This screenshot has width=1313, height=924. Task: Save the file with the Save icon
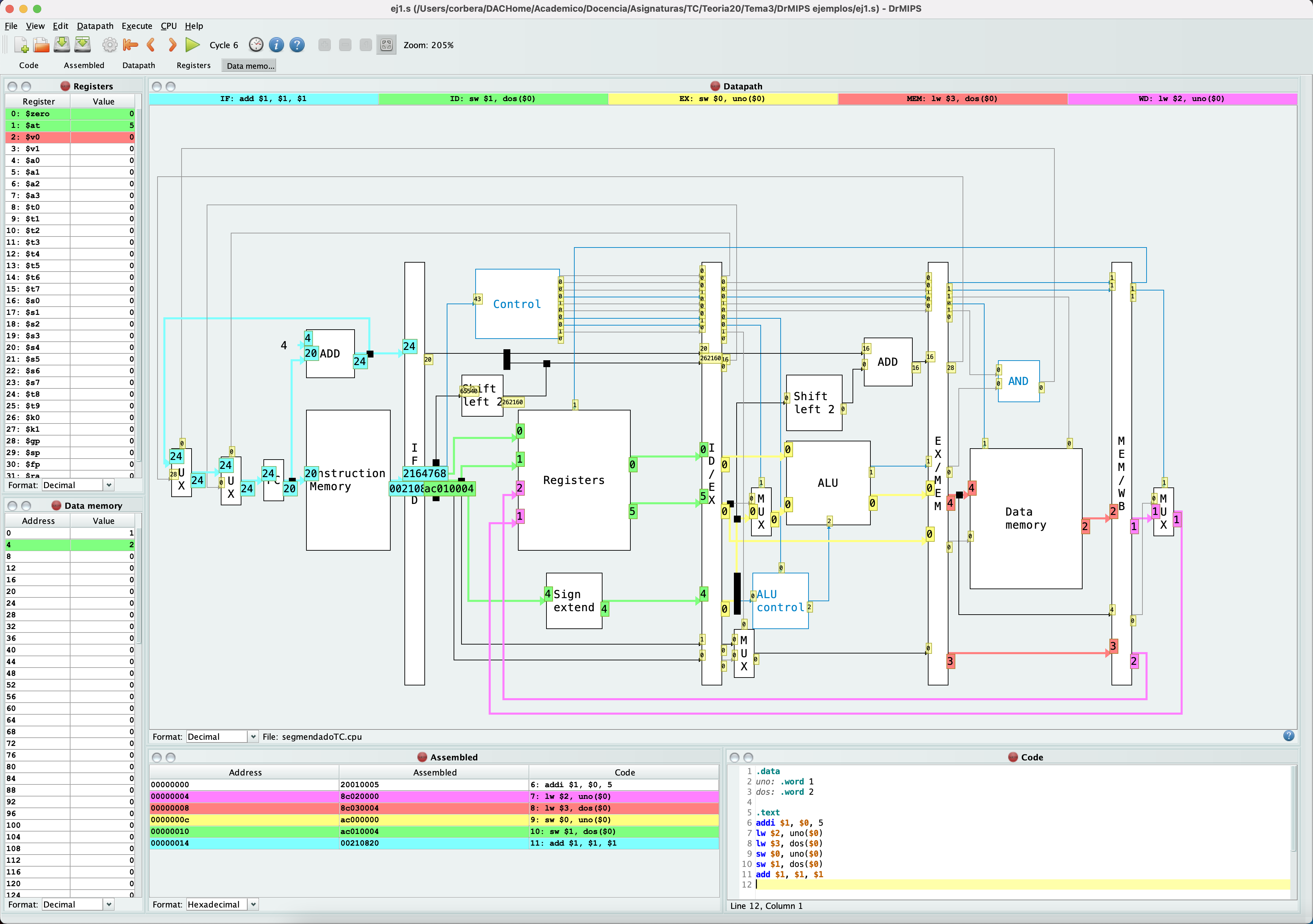point(62,45)
